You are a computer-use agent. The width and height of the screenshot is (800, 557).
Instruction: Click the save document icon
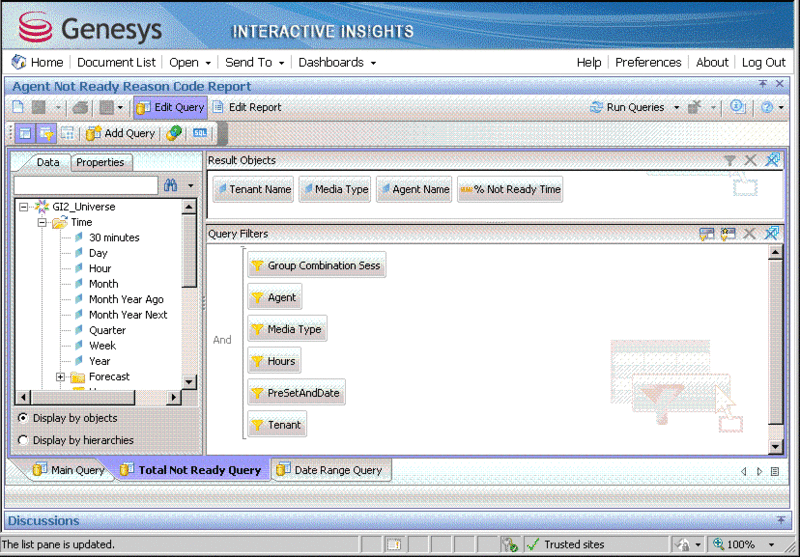(x=39, y=107)
